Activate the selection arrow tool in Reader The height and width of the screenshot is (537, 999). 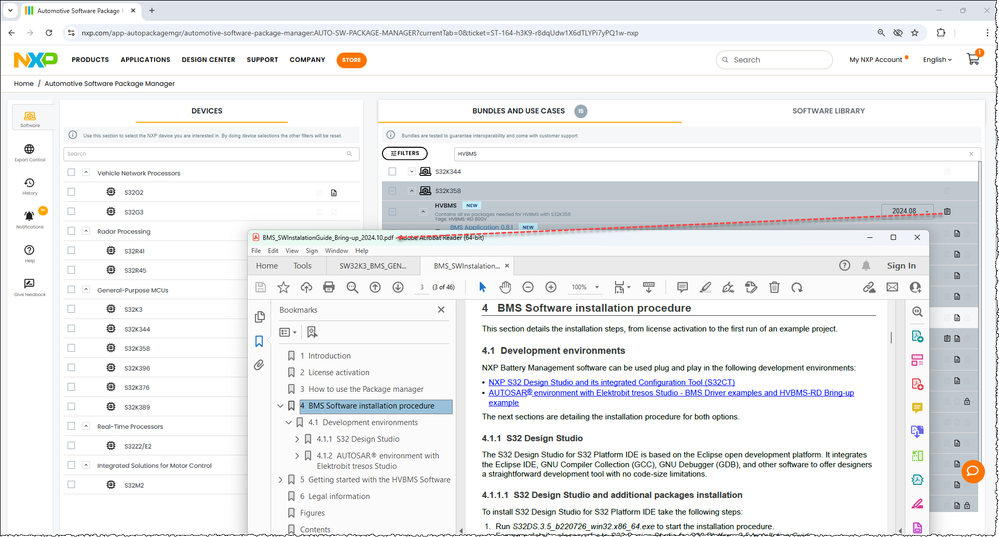482,287
